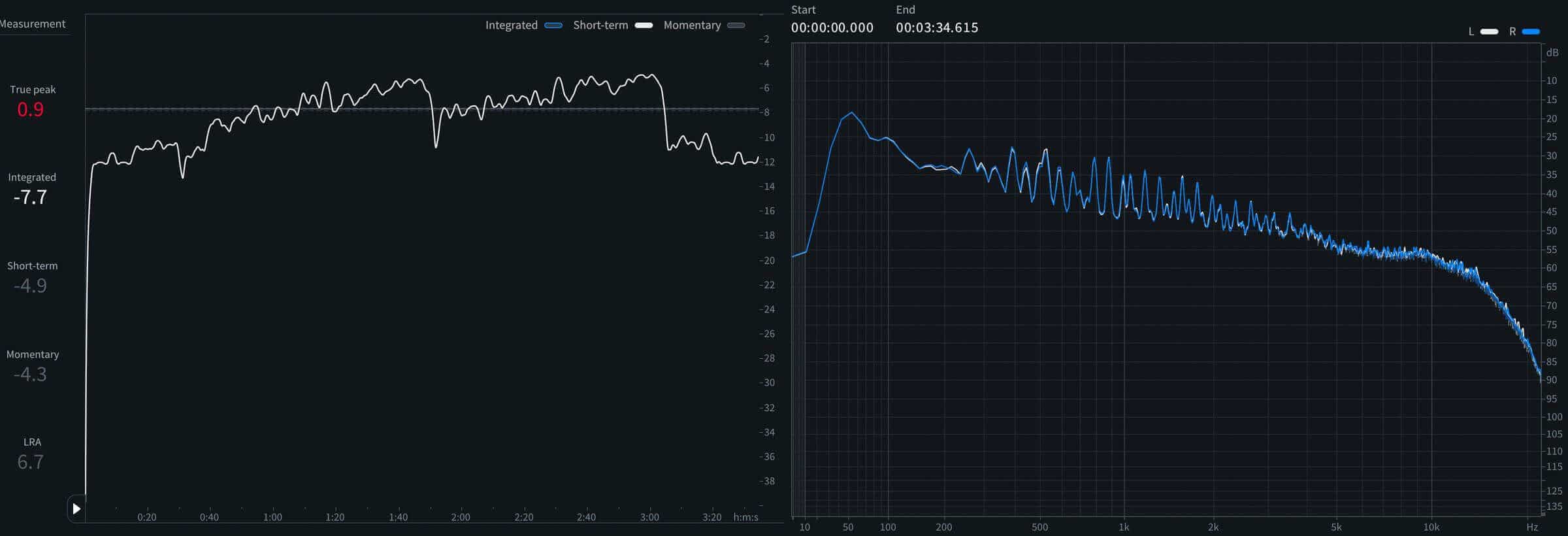Click the 1:00 mark on the time axis
Viewport: 1568px width, 536px height.
point(272,517)
